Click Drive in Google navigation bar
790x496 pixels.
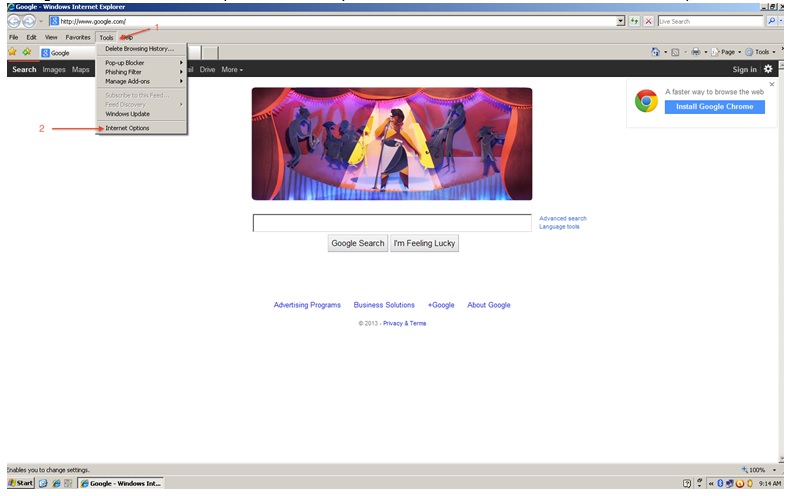[207, 70]
